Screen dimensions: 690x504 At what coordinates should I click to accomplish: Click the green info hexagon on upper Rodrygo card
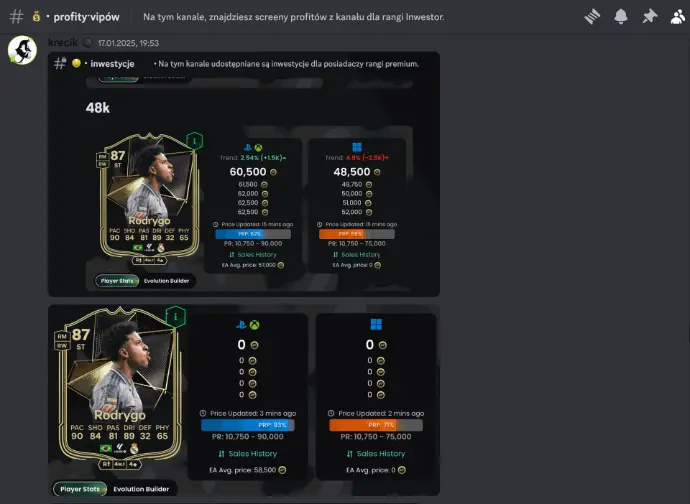(x=195, y=141)
